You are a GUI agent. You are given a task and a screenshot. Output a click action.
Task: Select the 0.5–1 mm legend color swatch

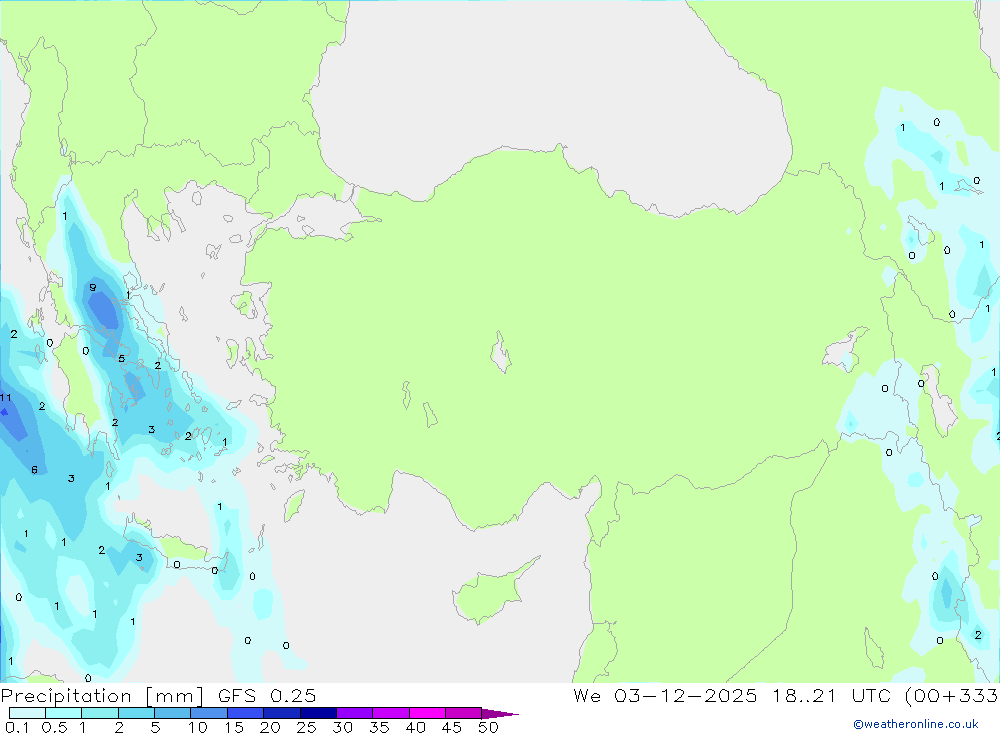pyautogui.click(x=63, y=713)
